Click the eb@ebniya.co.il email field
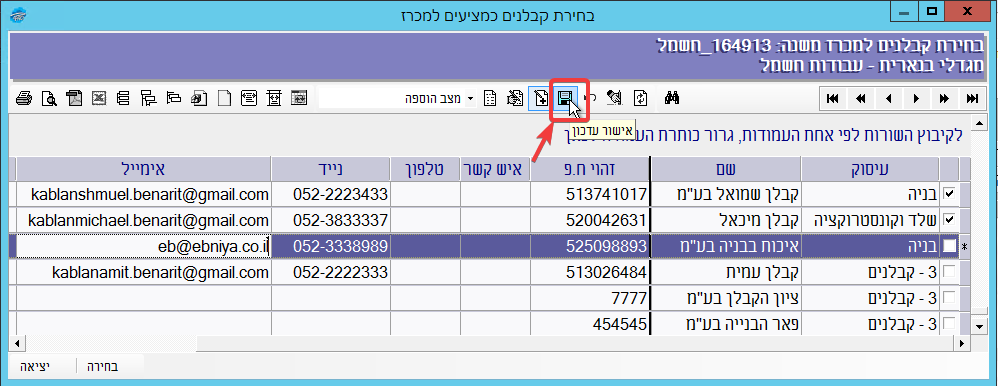Screen dimensions: 998x386 tap(143, 247)
